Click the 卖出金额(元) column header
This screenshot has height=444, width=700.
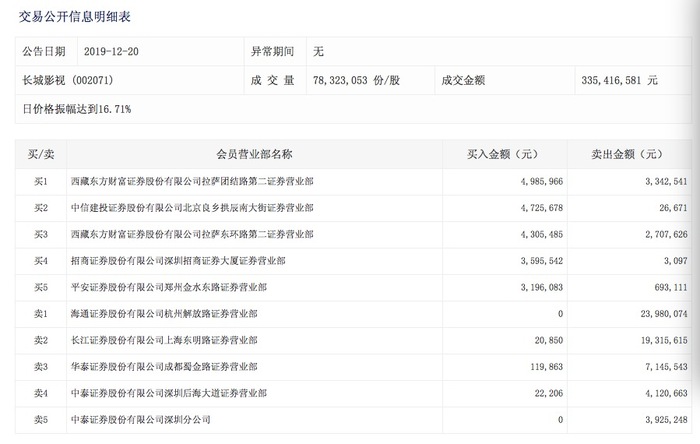coord(629,154)
